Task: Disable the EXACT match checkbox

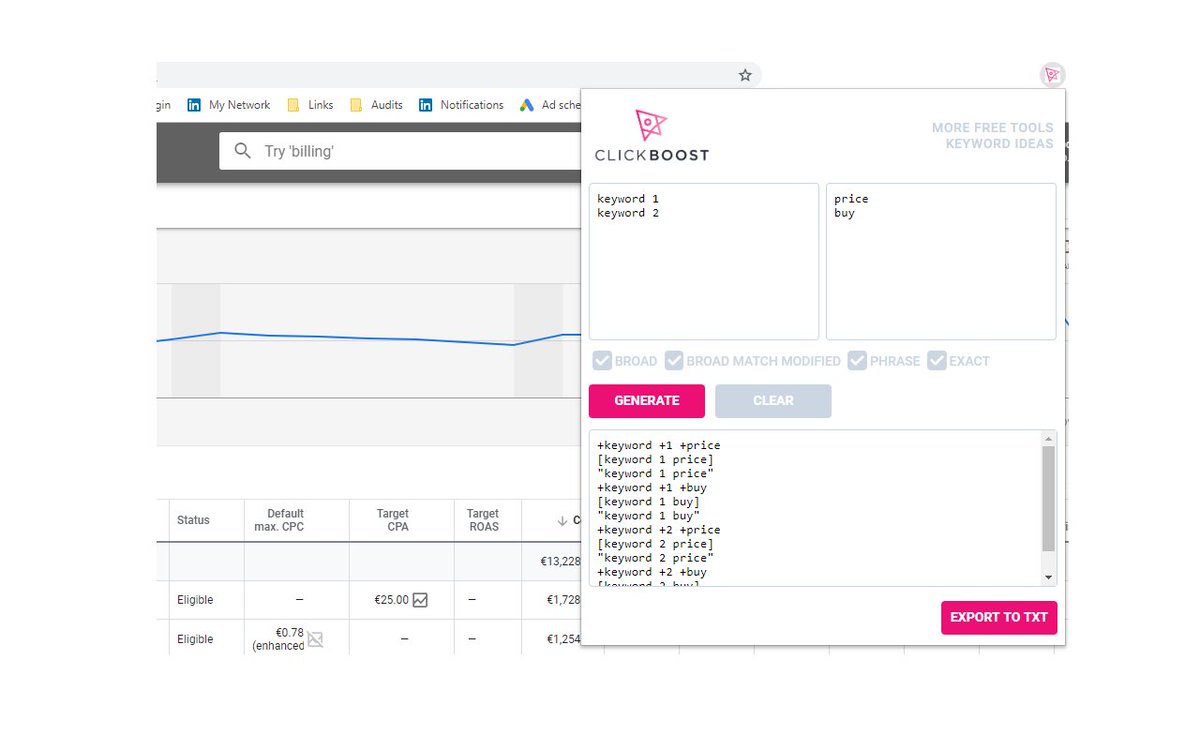Action: tap(937, 361)
